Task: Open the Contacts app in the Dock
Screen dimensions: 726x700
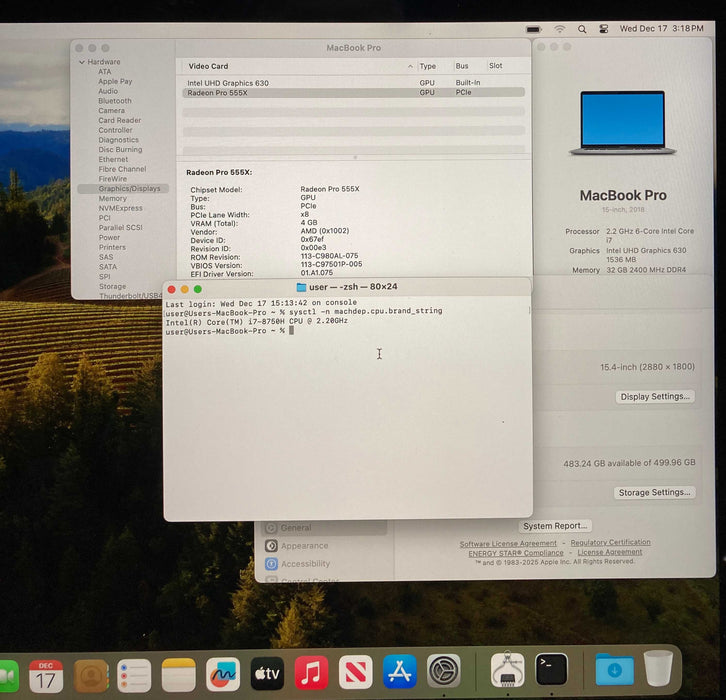Action: coord(91,676)
